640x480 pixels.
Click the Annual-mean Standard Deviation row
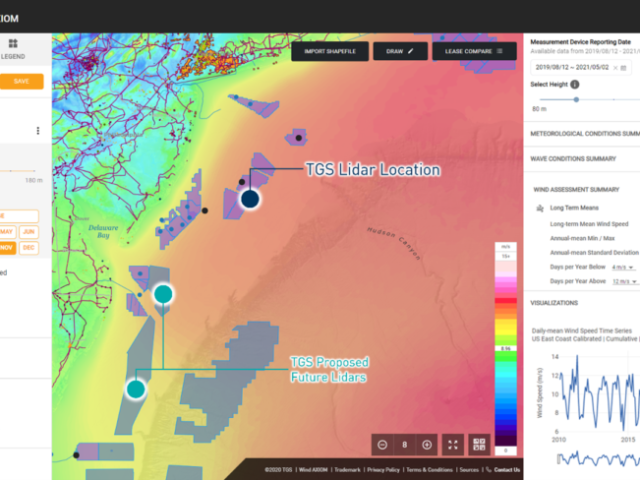coord(594,253)
